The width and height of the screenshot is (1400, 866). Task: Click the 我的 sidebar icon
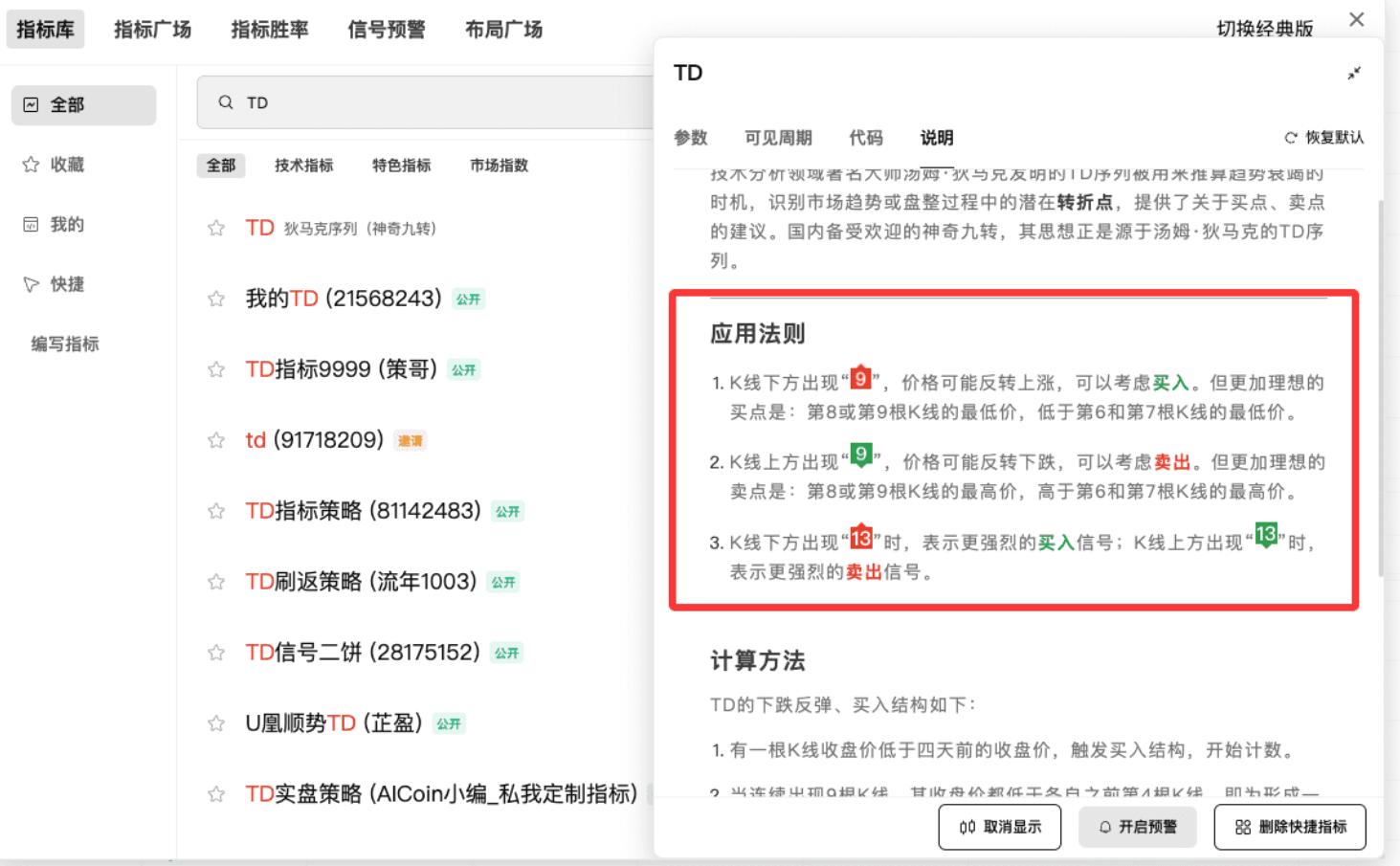pyautogui.click(x=30, y=224)
